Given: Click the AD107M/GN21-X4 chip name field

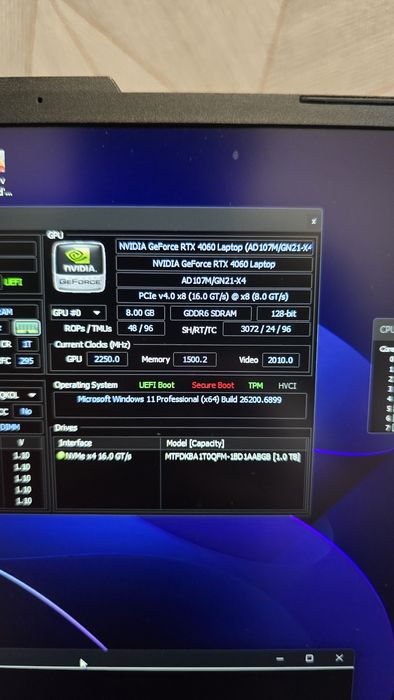Looking at the screenshot, I should click(214, 281).
